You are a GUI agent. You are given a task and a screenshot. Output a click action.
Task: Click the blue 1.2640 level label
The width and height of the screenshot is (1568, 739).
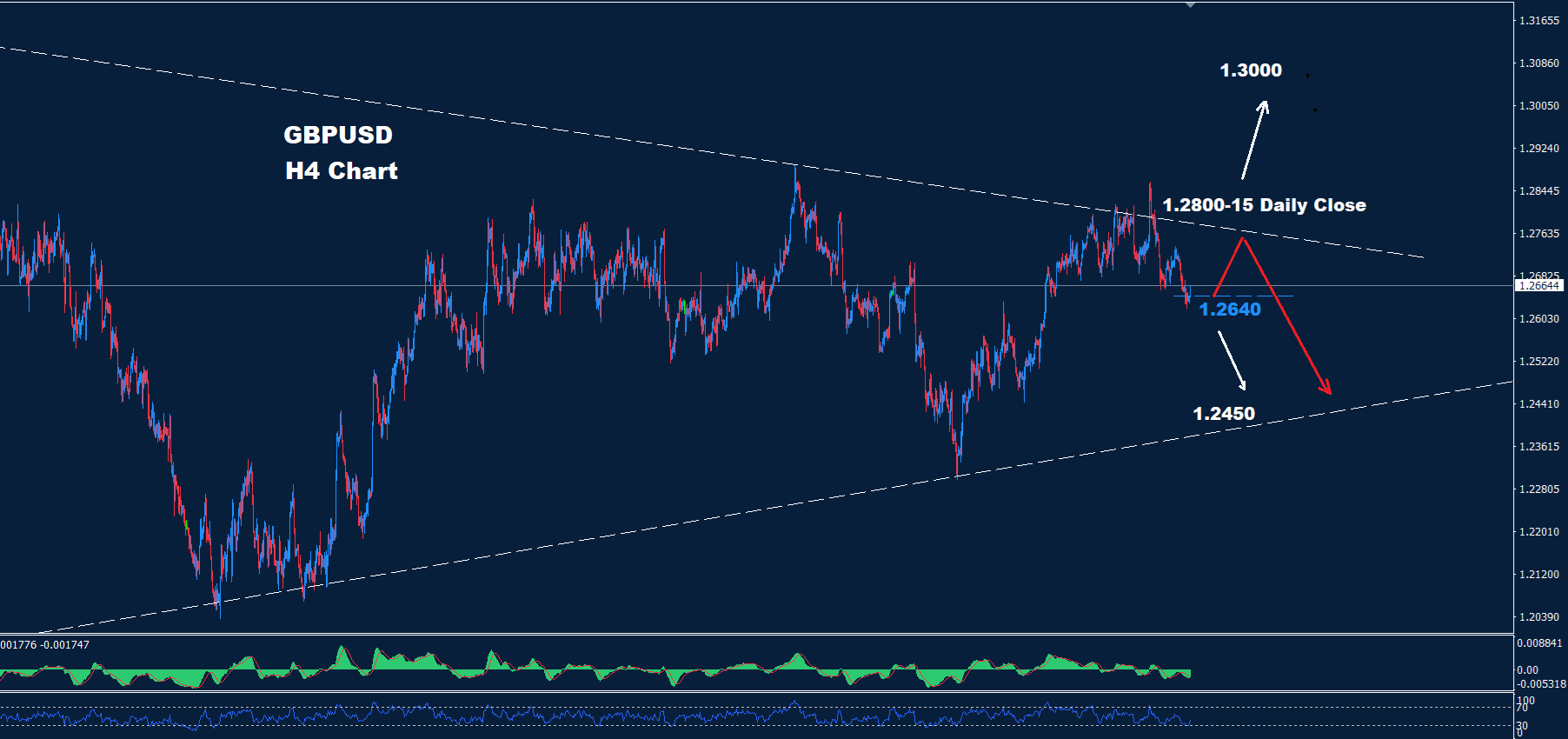(1229, 310)
